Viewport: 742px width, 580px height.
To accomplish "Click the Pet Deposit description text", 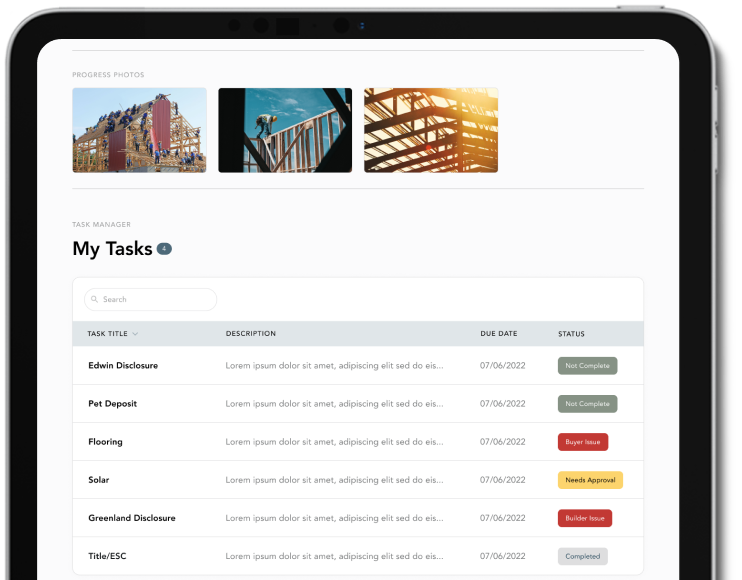I will (335, 404).
